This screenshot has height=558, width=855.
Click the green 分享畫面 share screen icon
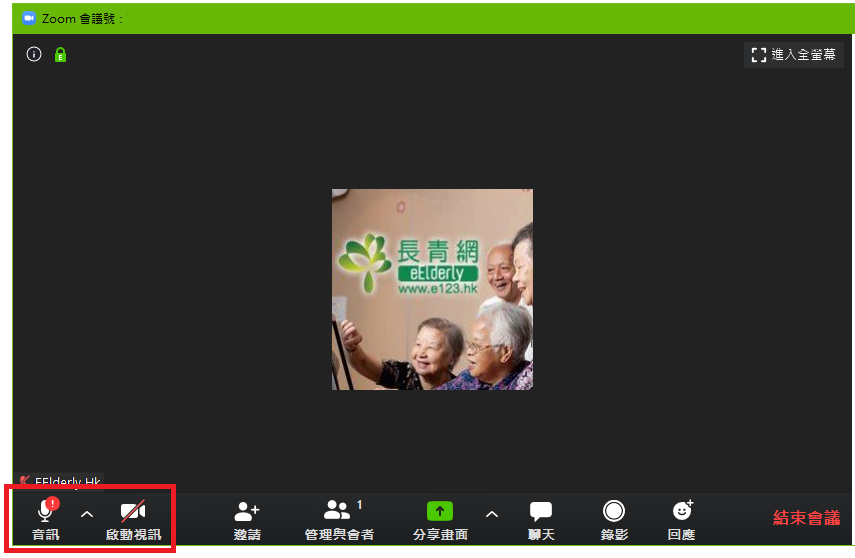pos(440,511)
